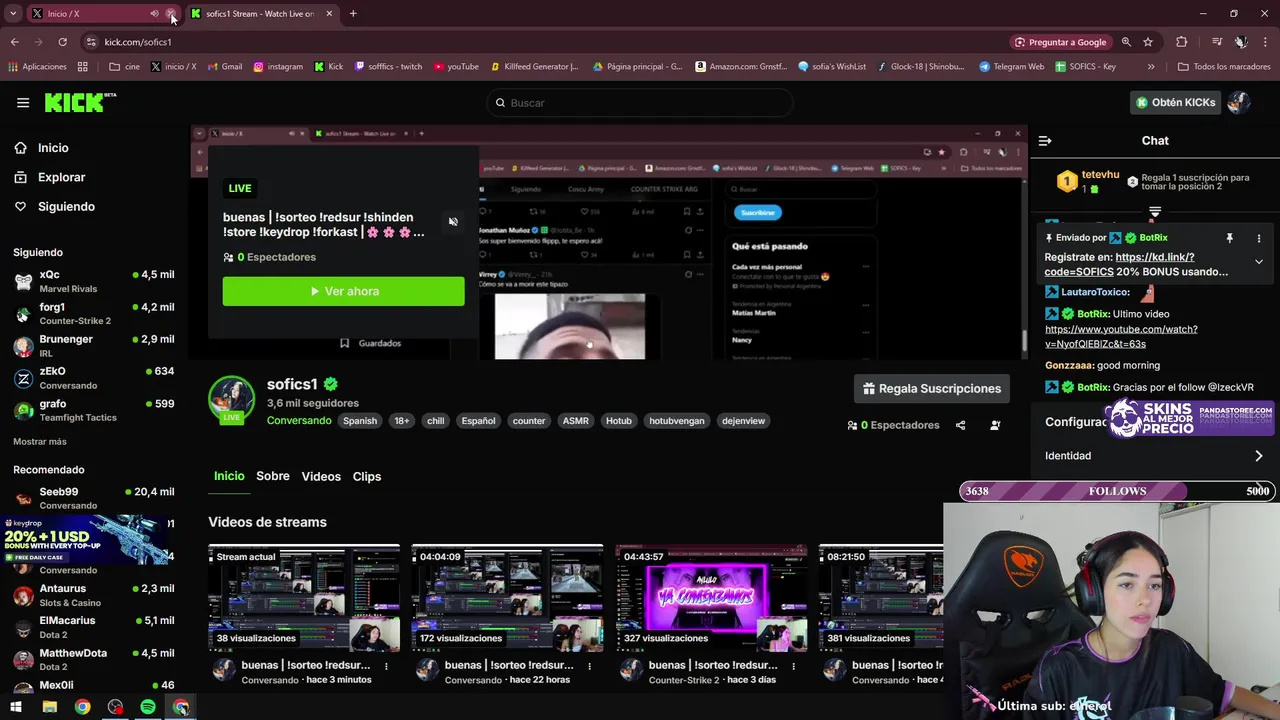Image resolution: width=1280 pixels, height=720 pixels.
Task: Open the user profile avatar menu
Action: pos(1239,102)
